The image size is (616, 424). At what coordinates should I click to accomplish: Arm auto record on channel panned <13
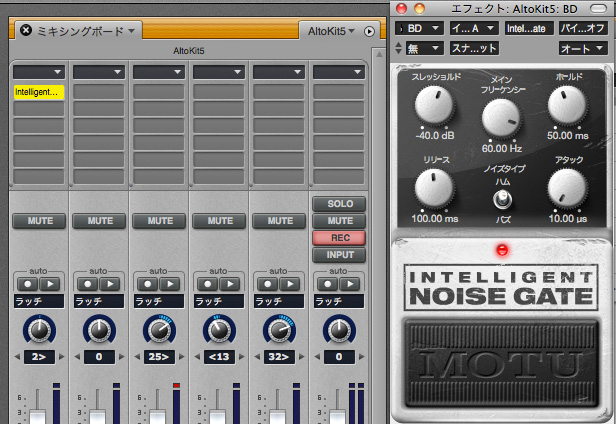[x=208, y=284]
